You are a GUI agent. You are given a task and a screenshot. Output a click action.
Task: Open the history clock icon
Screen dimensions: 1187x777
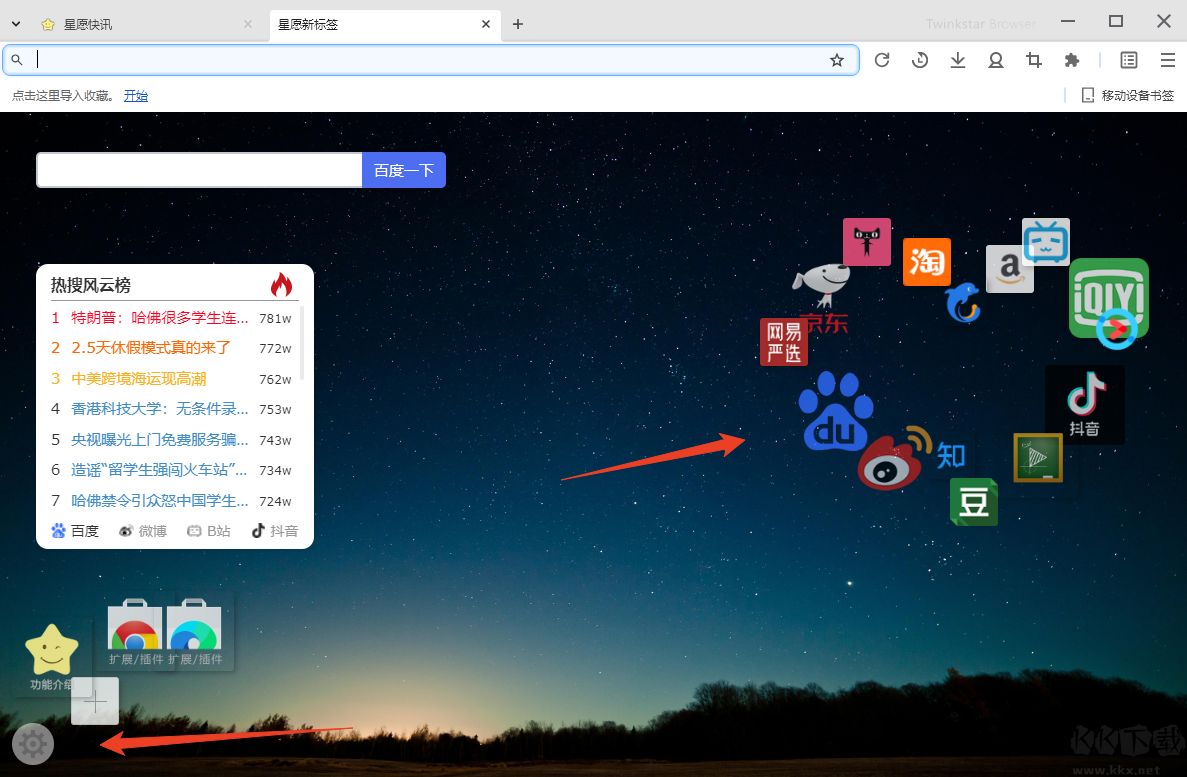[920, 60]
